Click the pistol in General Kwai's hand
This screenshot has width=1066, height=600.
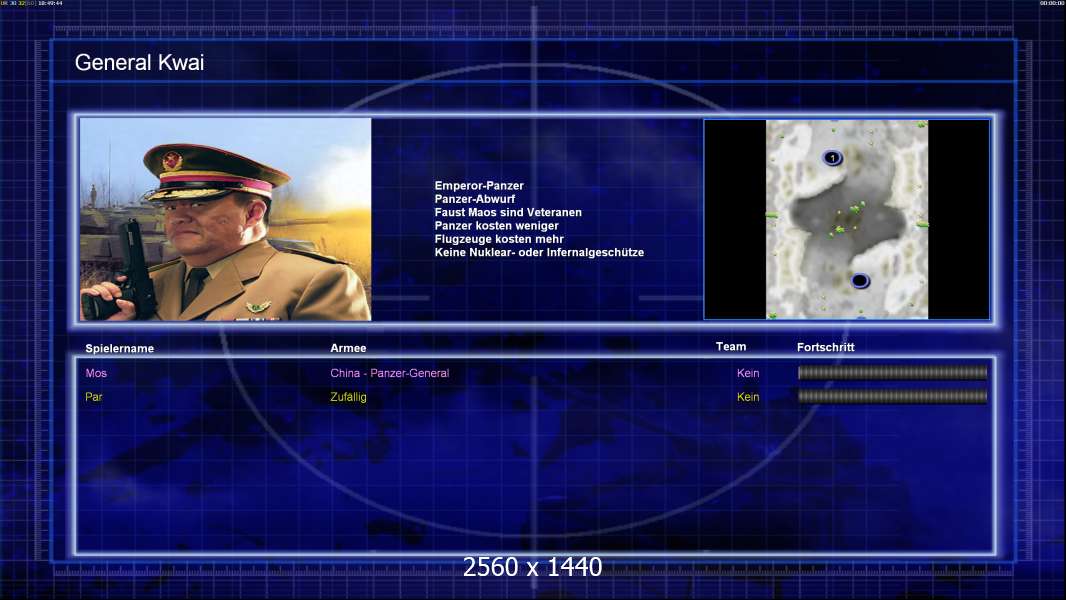(129, 272)
